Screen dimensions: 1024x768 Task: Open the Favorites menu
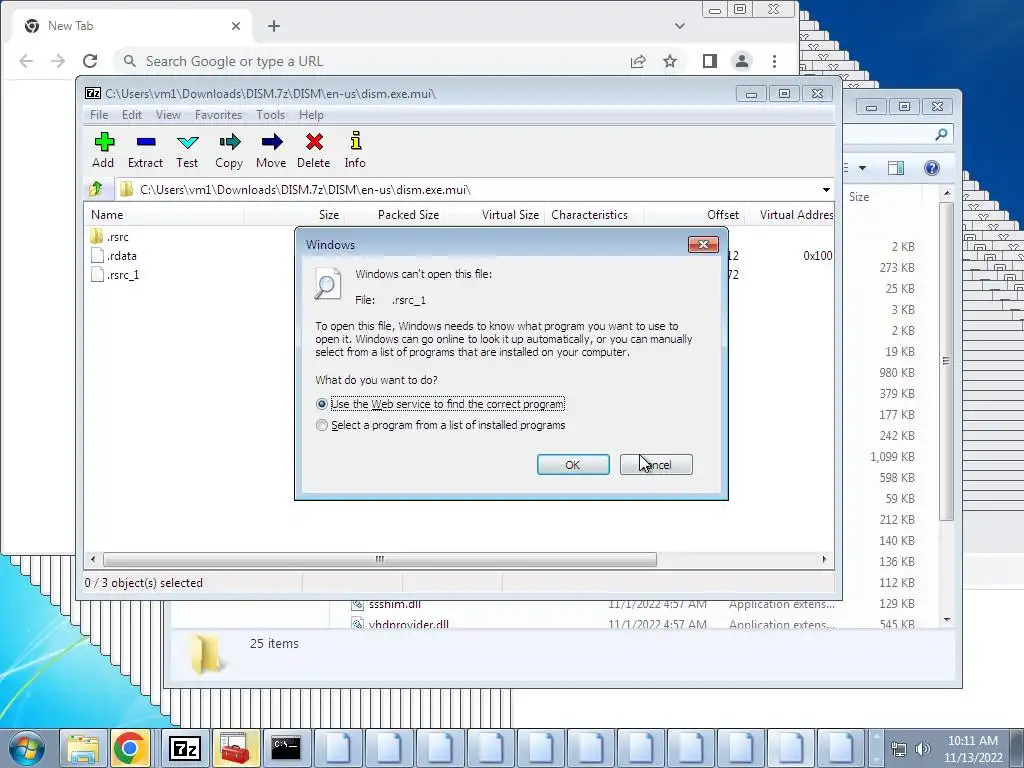point(218,115)
